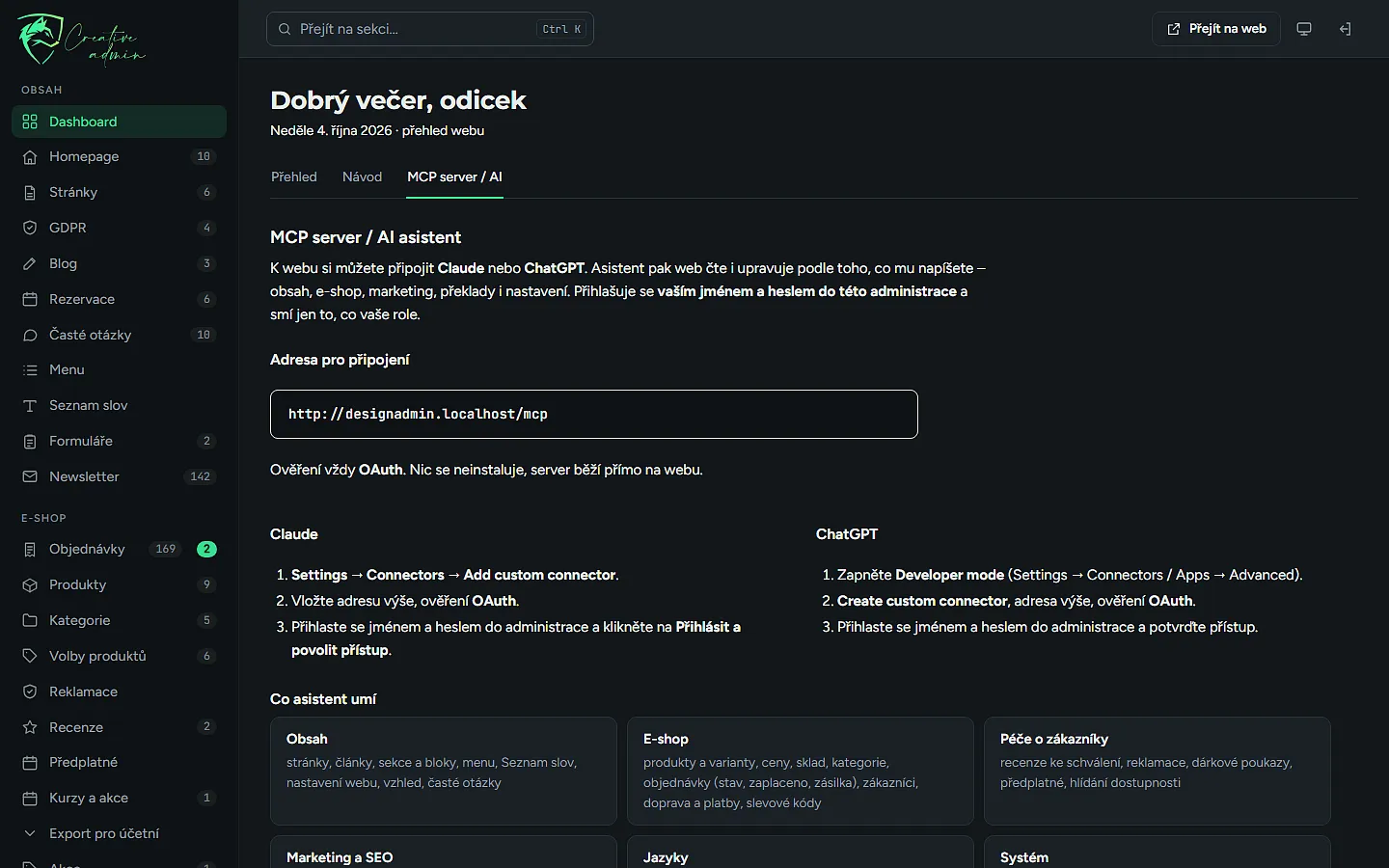Click the ChatGPT instructions heading
The width and height of the screenshot is (1389, 868).
pyautogui.click(x=847, y=534)
